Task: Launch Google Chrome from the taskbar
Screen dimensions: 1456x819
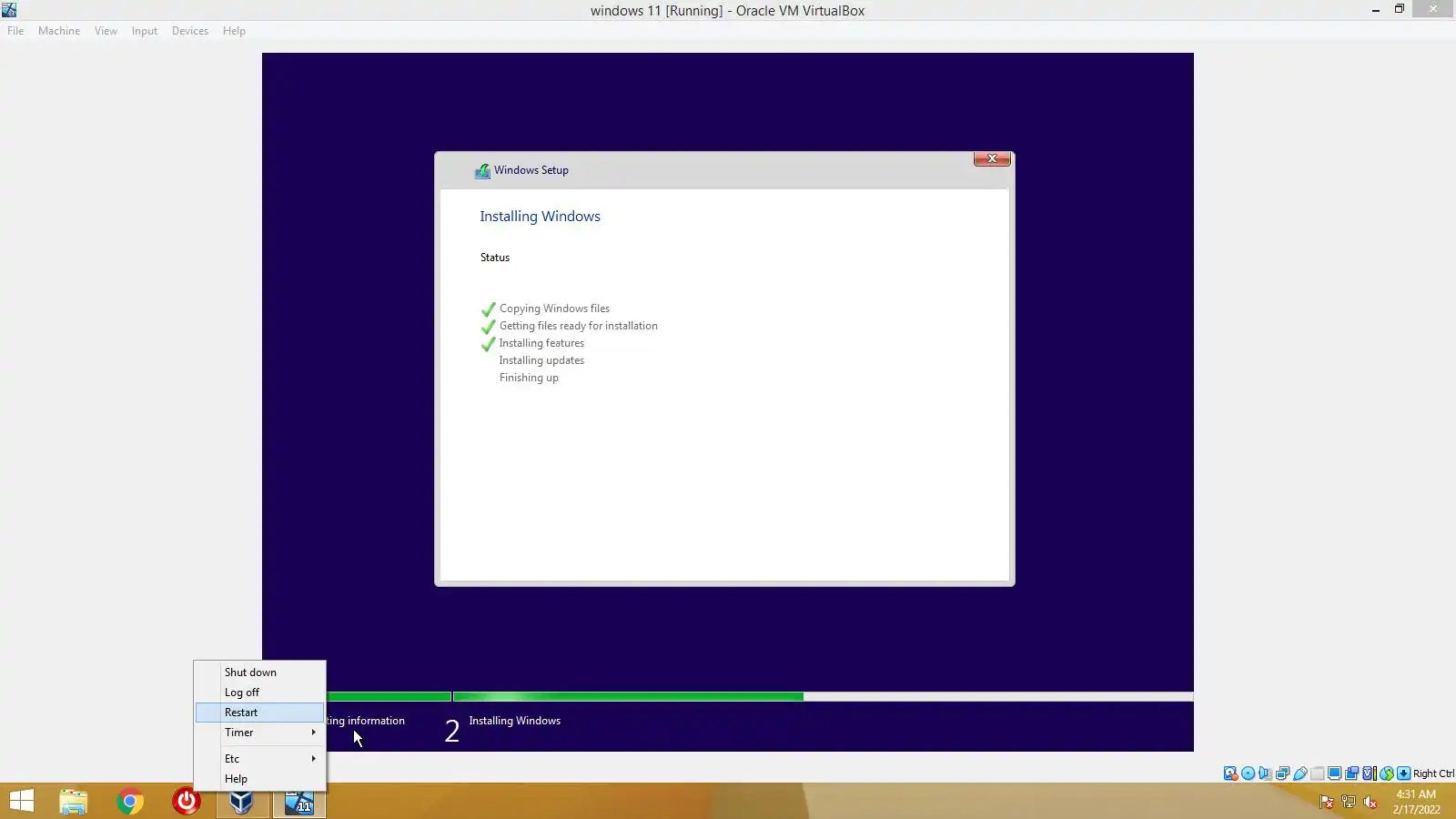Action: 130,802
